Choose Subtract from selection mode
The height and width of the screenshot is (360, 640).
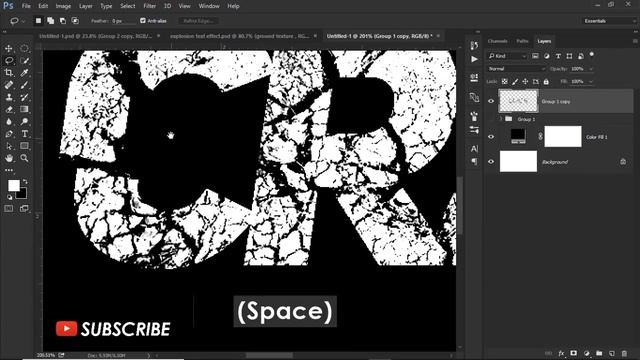coord(63,20)
